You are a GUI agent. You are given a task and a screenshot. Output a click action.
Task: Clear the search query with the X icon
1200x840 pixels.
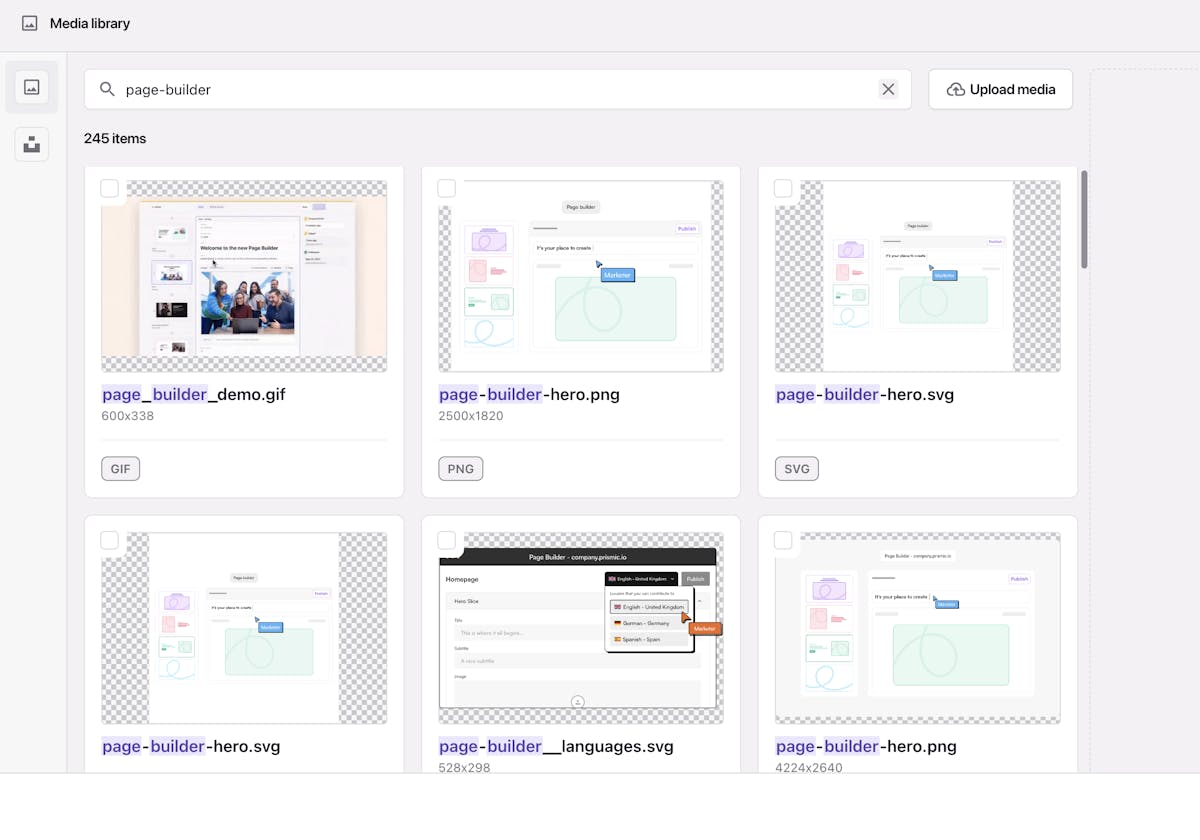[888, 89]
